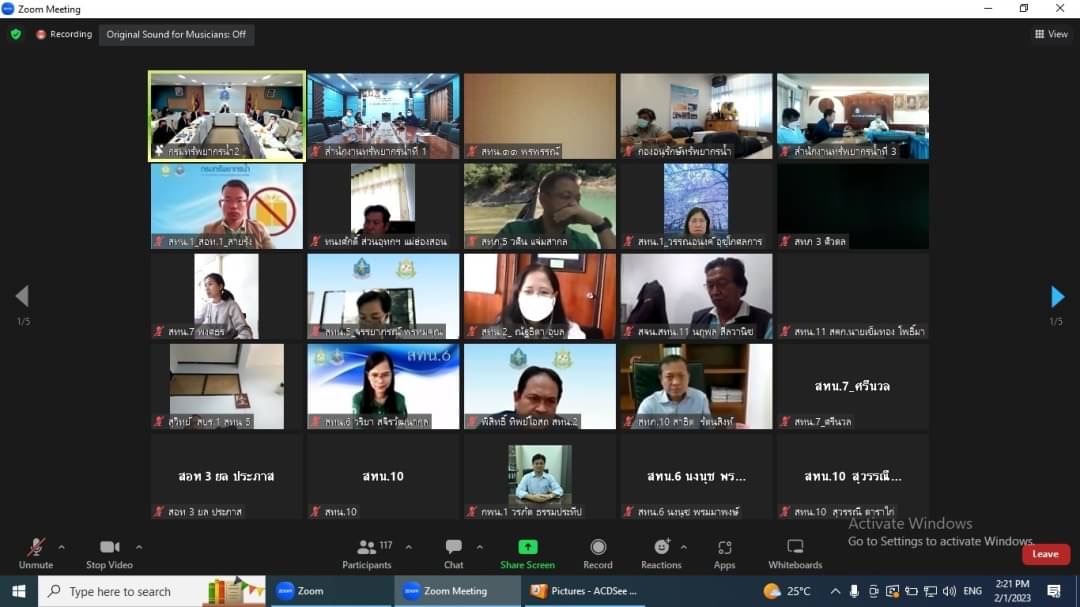The width and height of the screenshot is (1080, 607).
Task: Expand audio options arrow beside Unmute
Action: (x=61, y=548)
